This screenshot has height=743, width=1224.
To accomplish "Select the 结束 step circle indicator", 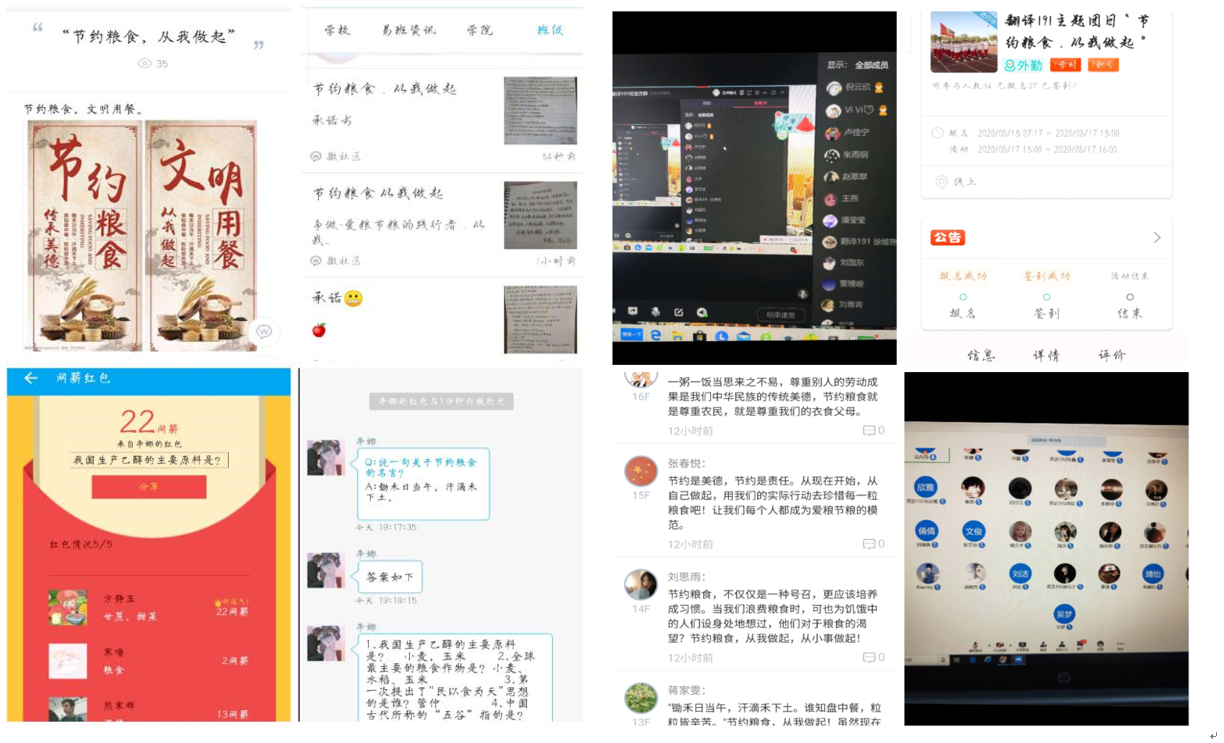I will 1129,297.
